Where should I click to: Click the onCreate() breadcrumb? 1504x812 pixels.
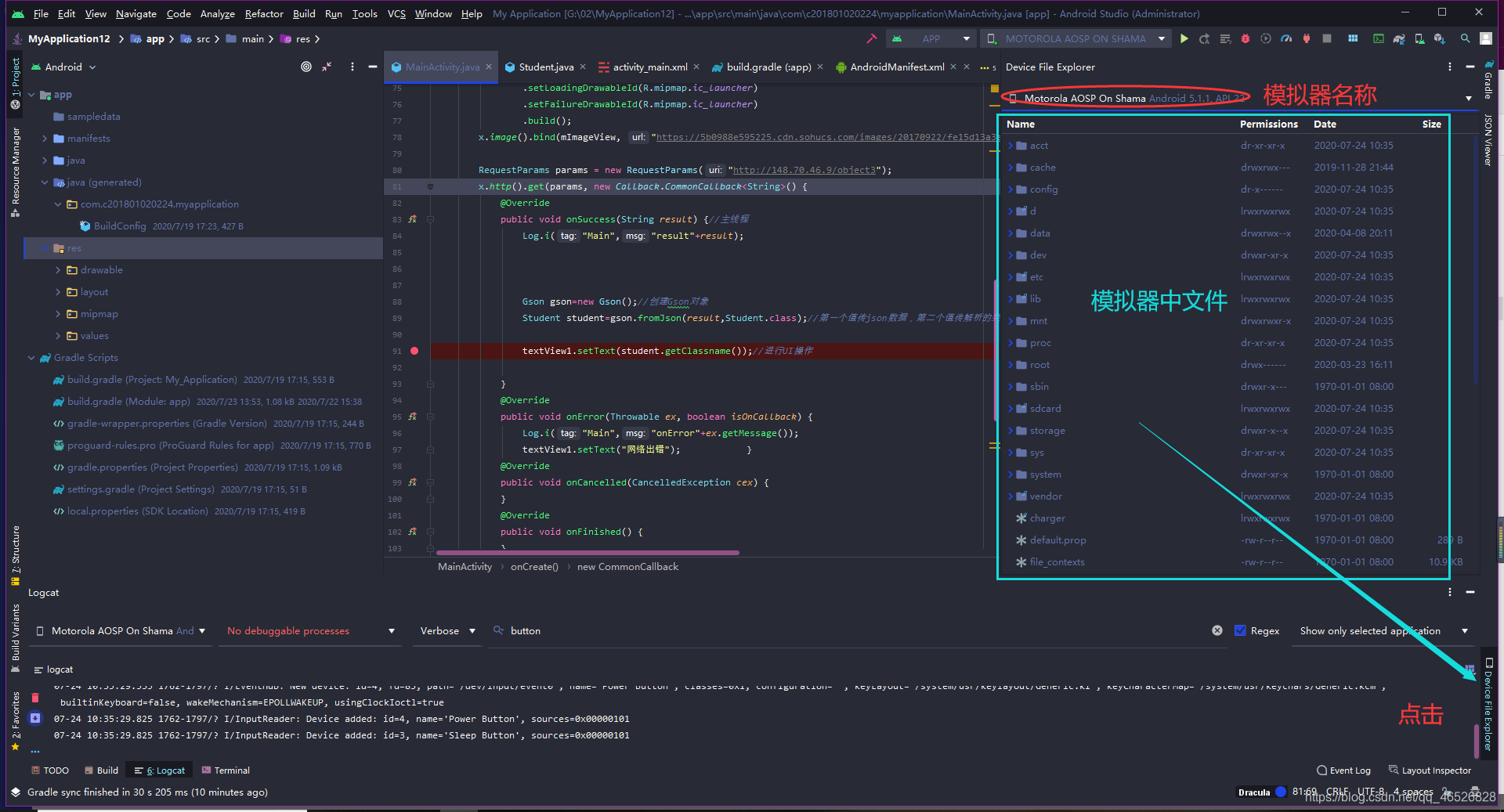pyautogui.click(x=534, y=566)
